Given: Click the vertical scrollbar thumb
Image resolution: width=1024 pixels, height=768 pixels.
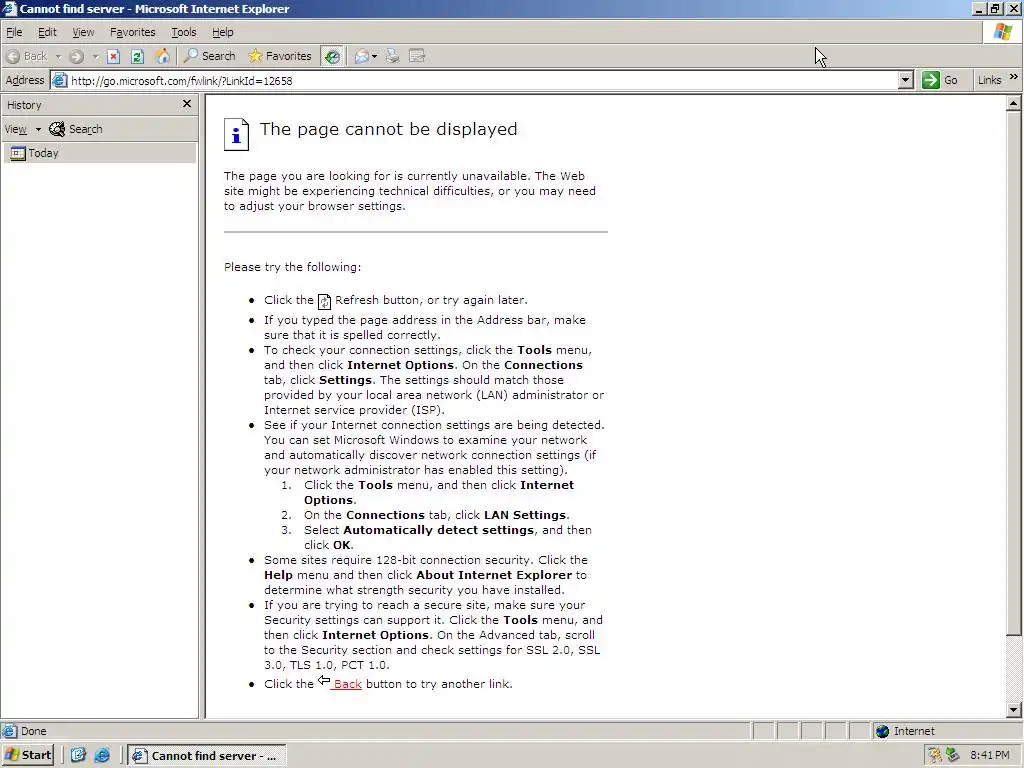Looking at the screenshot, I should click(x=1013, y=373).
